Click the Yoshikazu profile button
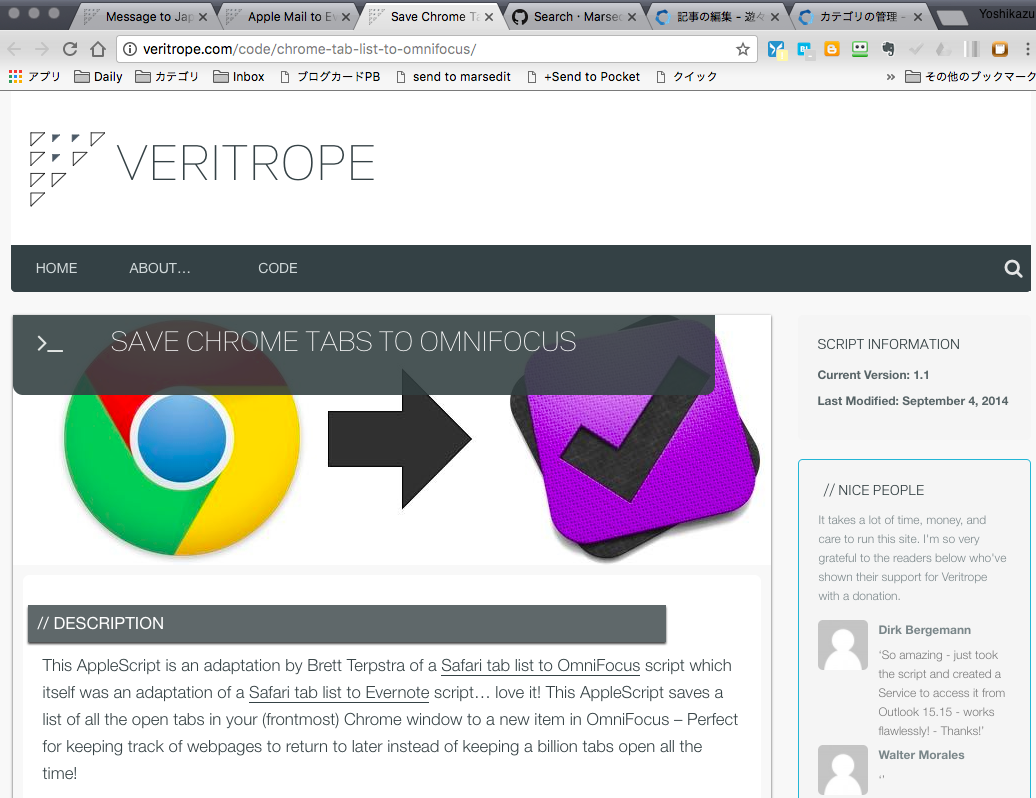This screenshot has height=798, width=1036. coord(1007,14)
